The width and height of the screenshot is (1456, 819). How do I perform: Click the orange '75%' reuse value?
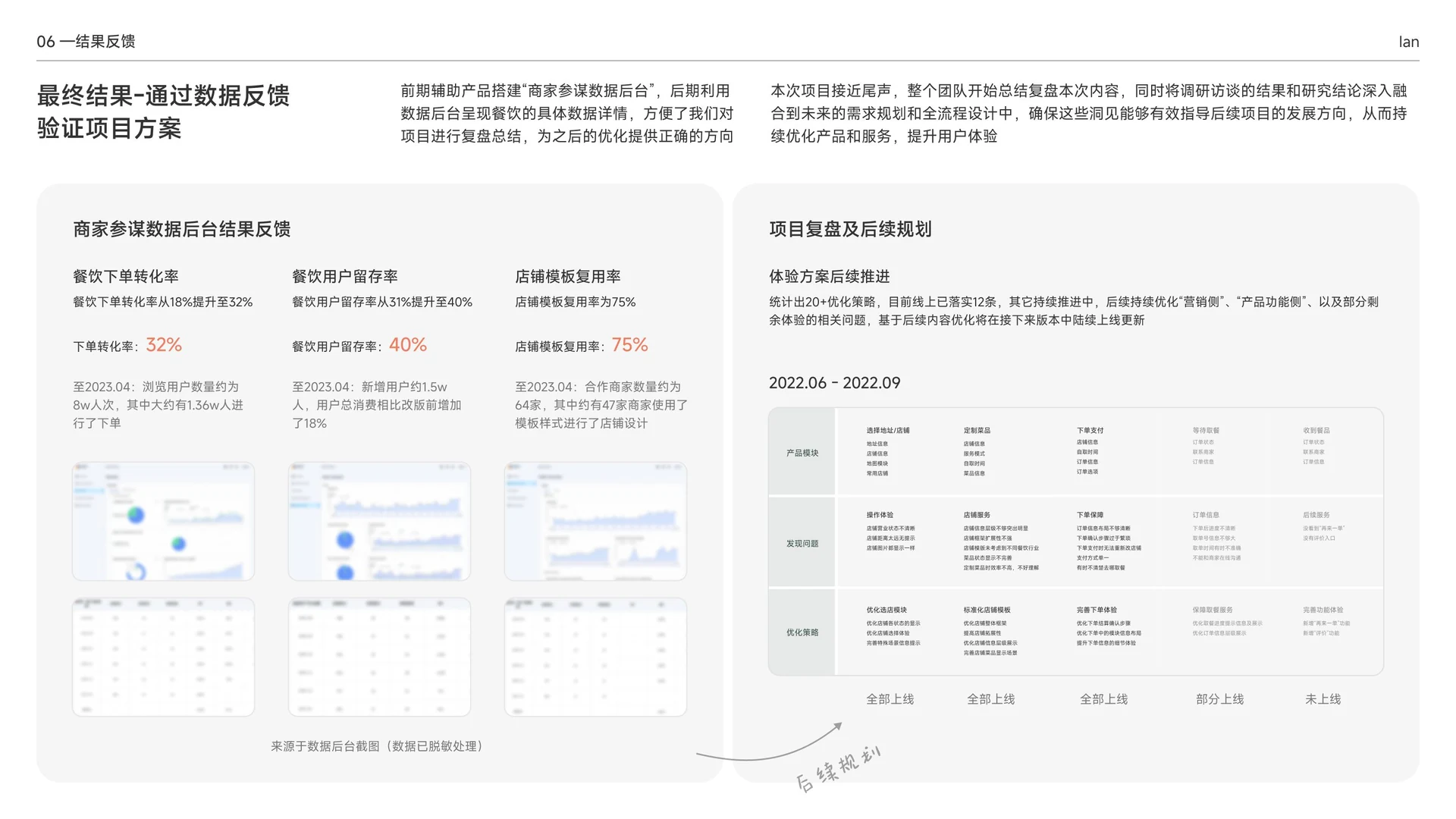[x=630, y=345]
